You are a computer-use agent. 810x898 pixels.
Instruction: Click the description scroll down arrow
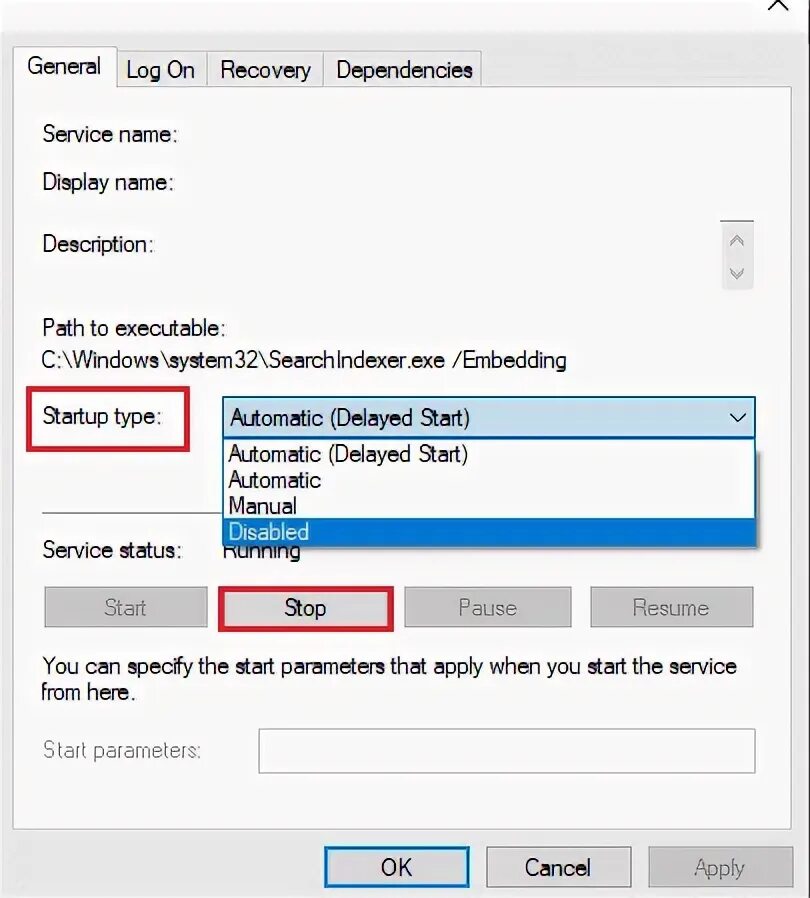click(737, 273)
